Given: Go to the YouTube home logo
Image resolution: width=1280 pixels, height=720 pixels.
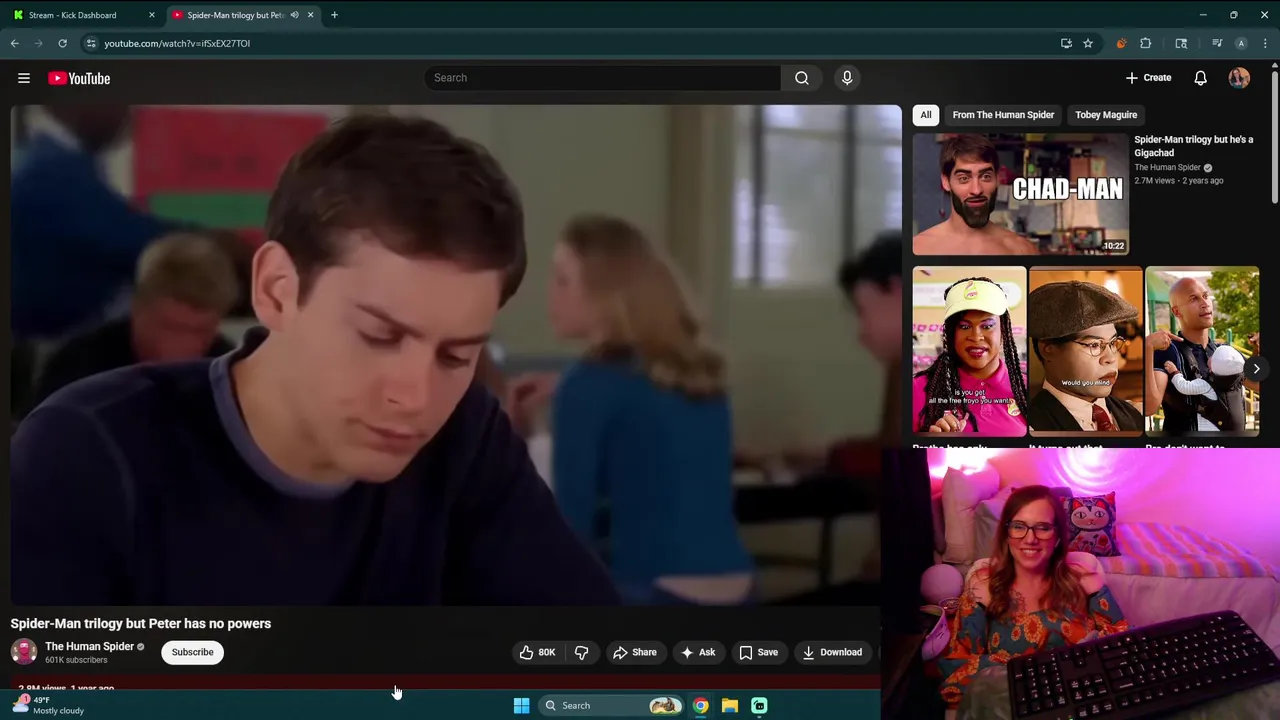Looking at the screenshot, I should pyautogui.click(x=79, y=78).
